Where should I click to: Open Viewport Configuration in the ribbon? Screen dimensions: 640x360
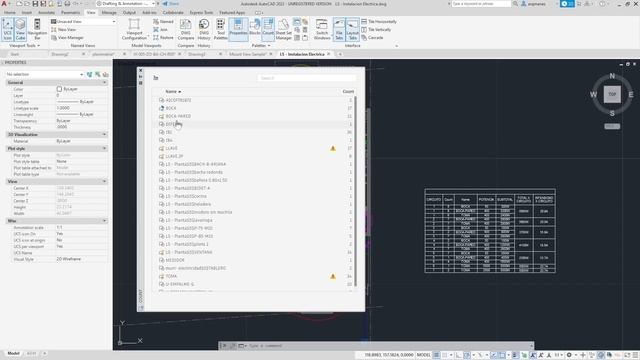point(134,29)
